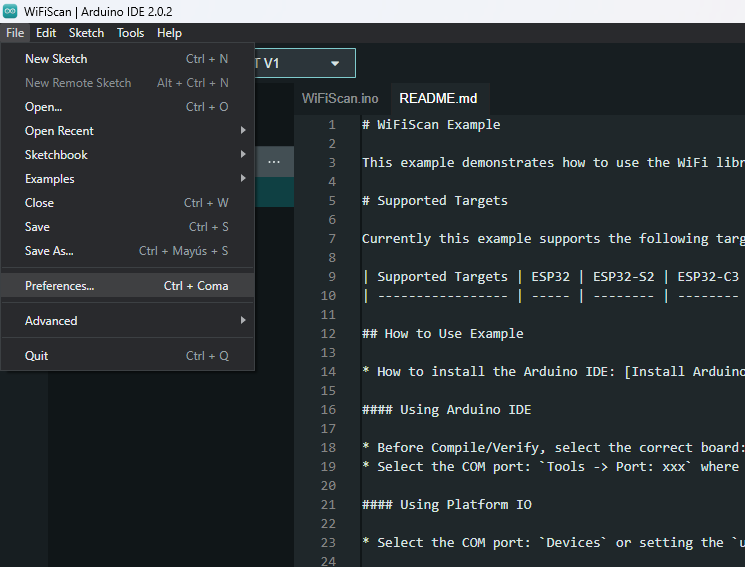
Task: Click line number 21 in gutter
Action: coord(328,505)
